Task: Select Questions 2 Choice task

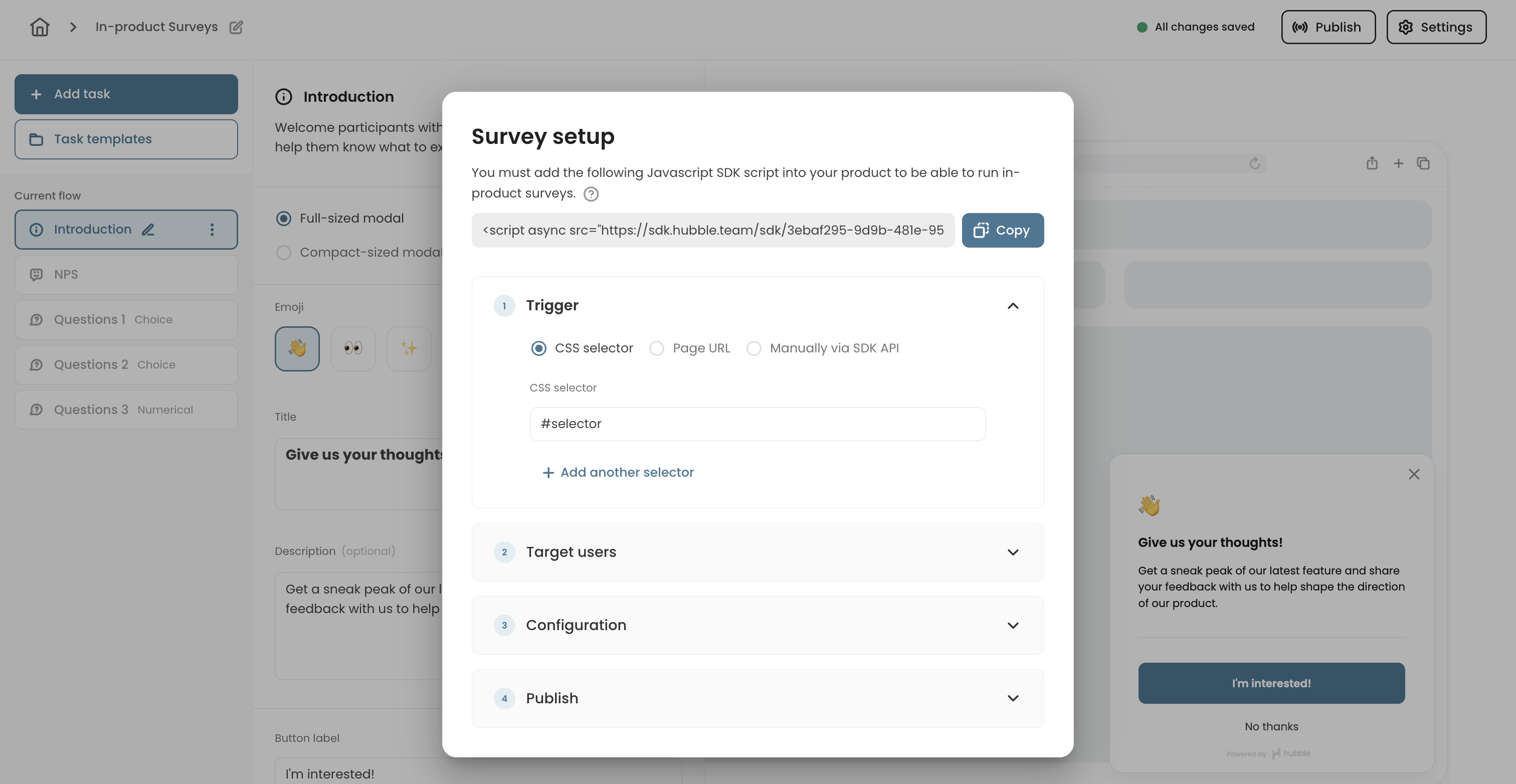Action: pyautogui.click(x=126, y=365)
